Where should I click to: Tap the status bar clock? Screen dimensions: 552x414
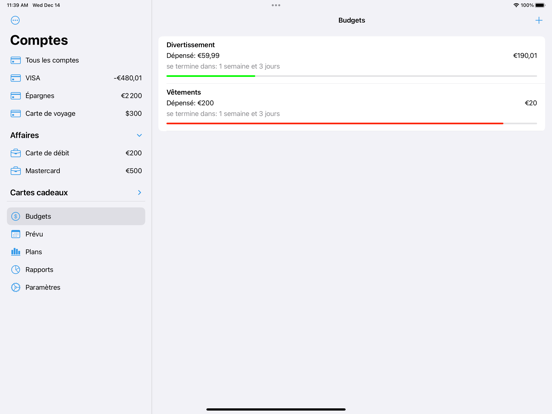(x=17, y=5)
